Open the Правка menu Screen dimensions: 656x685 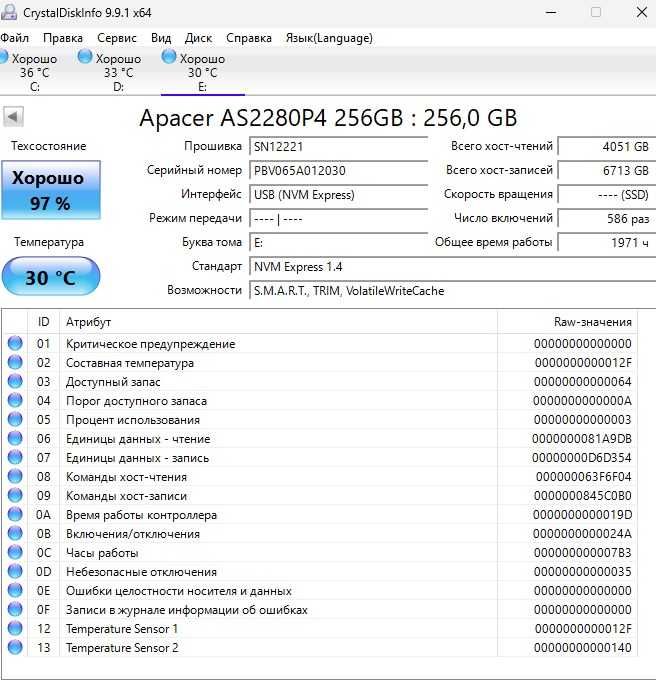(63, 38)
